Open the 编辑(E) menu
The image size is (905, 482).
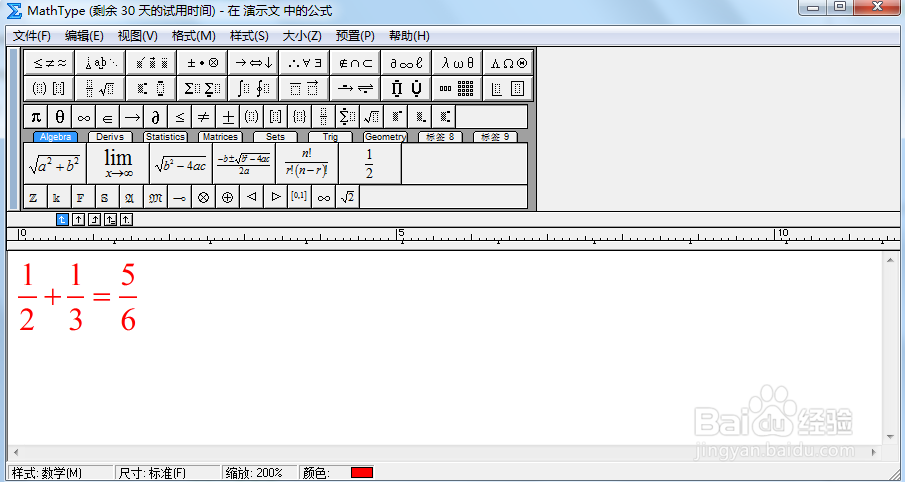pyautogui.click(x=84, y=36)
